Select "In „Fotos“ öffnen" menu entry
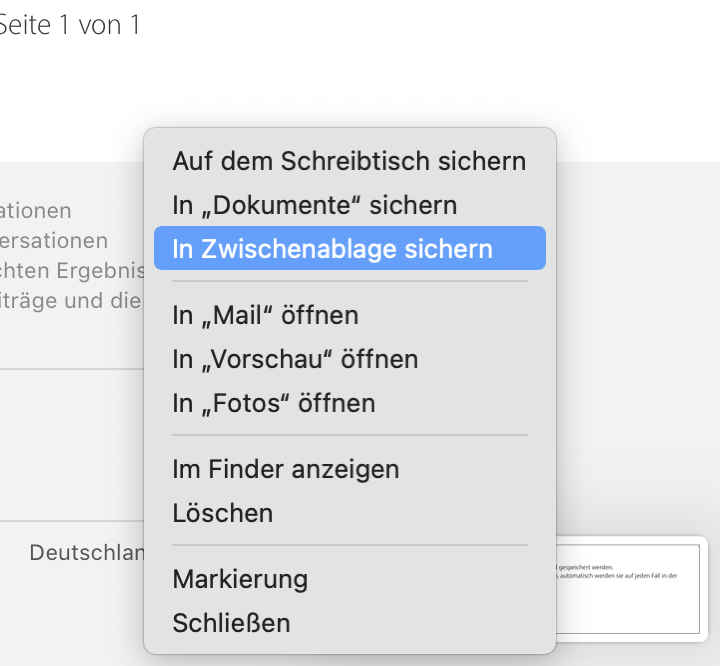 coord(274,403)
